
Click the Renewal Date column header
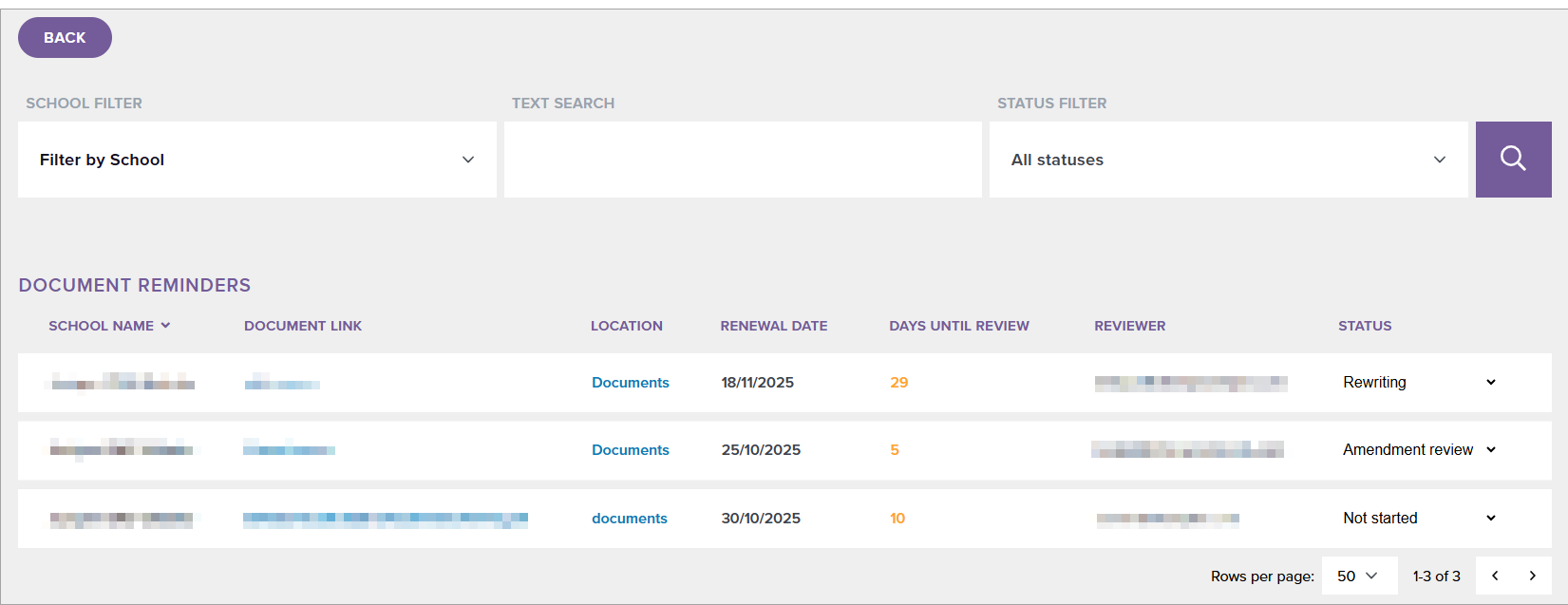click(x=773, y=326)
